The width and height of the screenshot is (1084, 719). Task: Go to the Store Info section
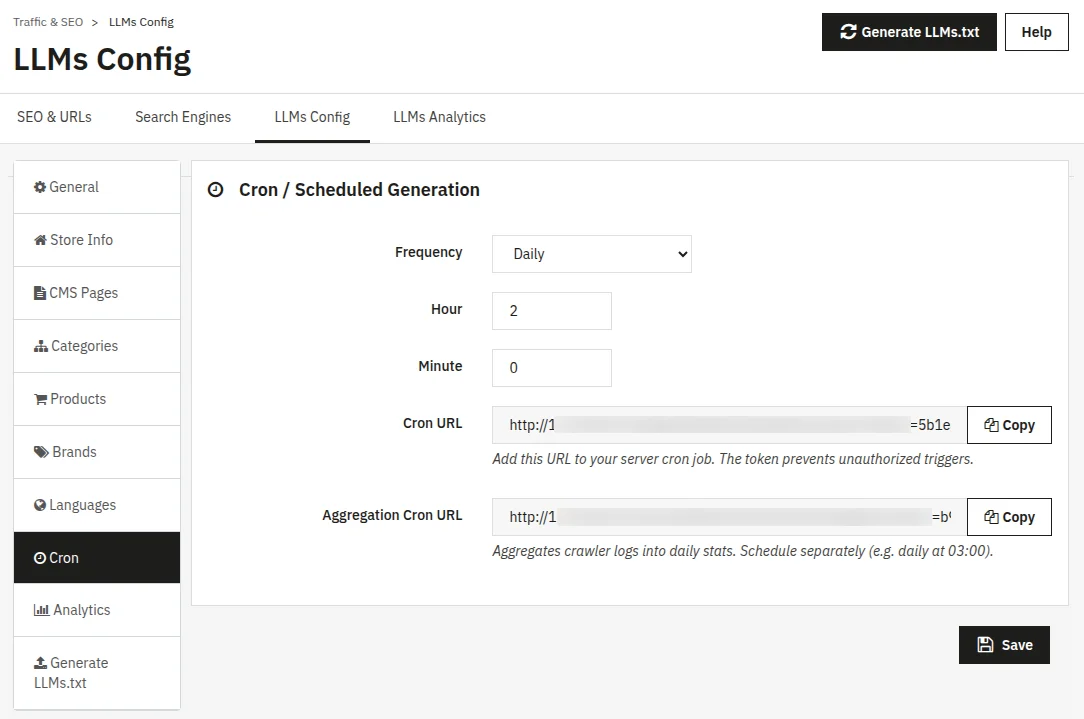97,240
